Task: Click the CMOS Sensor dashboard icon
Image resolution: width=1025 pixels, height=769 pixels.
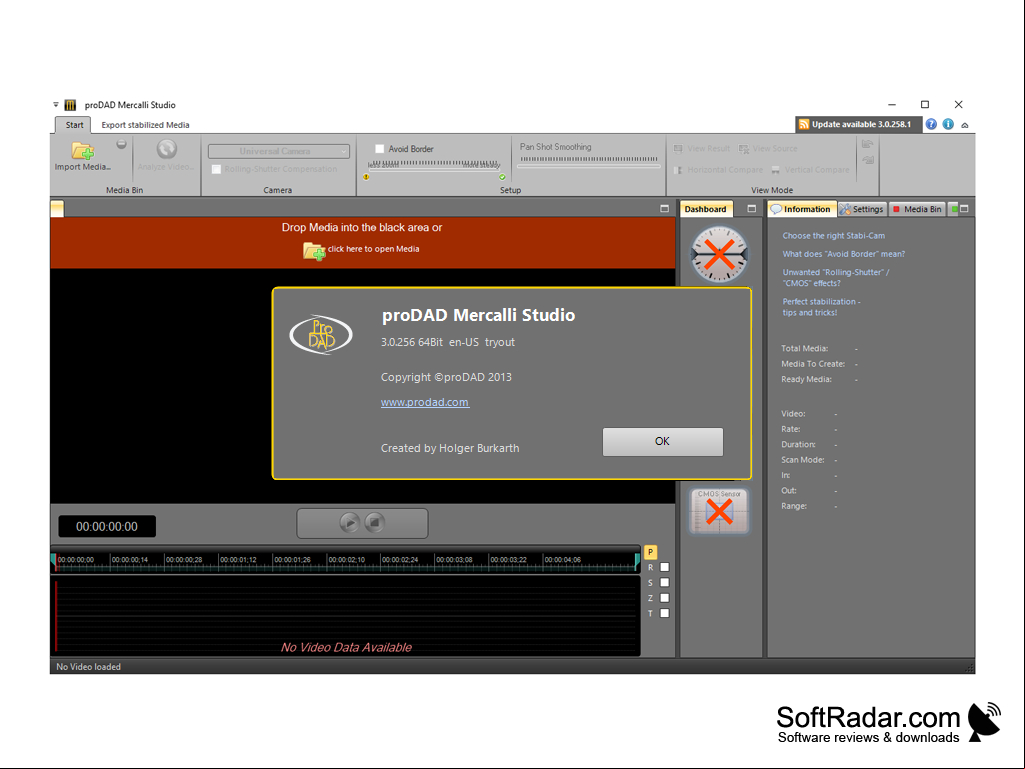Action: point(719,511)
